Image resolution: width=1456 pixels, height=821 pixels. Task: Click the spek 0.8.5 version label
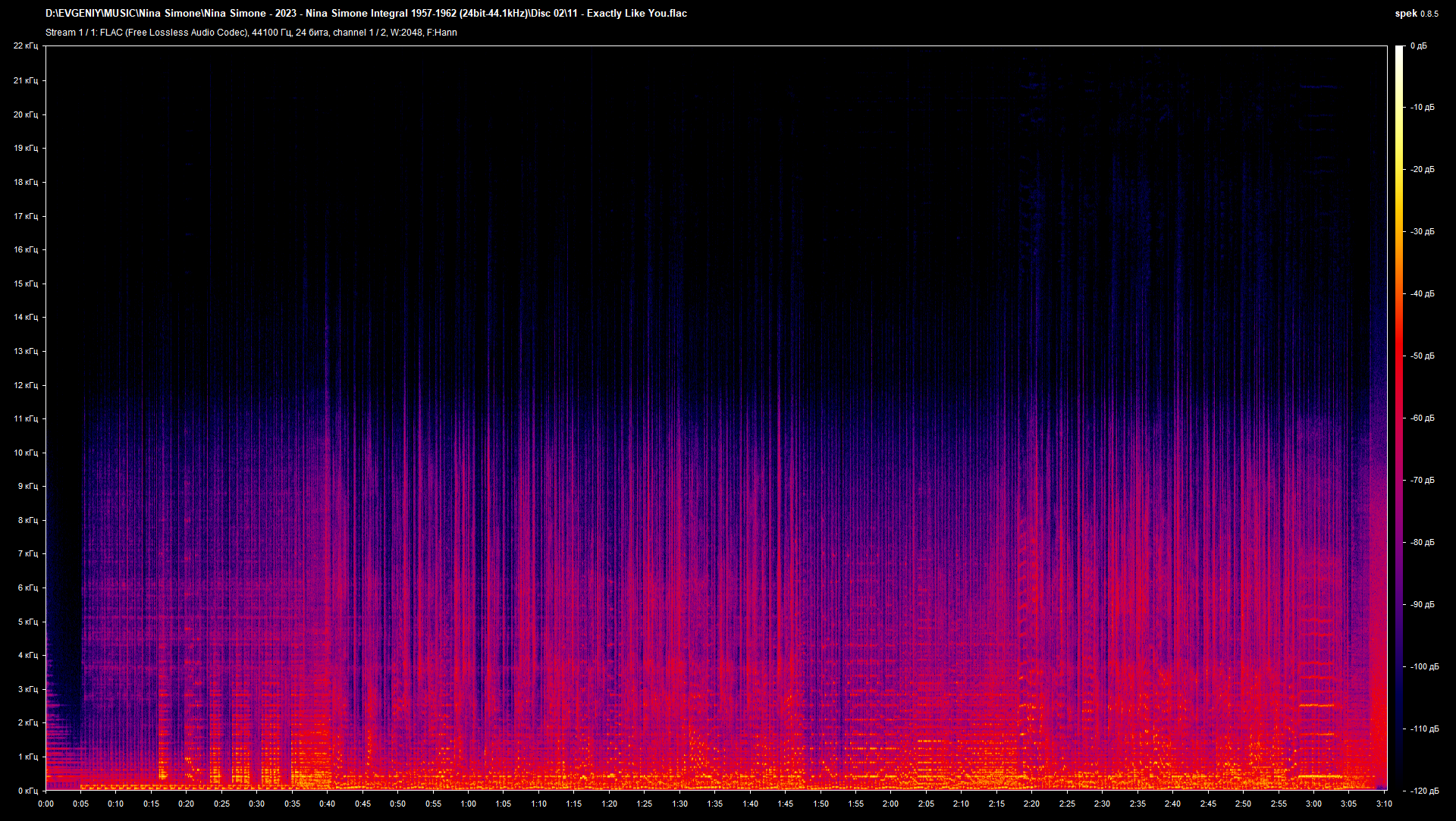1416,13
